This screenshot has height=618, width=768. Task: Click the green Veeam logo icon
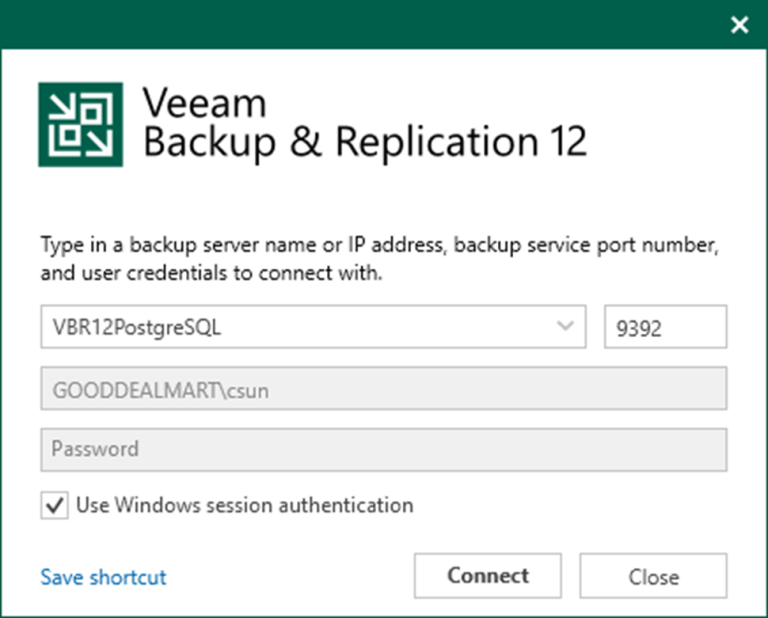[80, 124]
